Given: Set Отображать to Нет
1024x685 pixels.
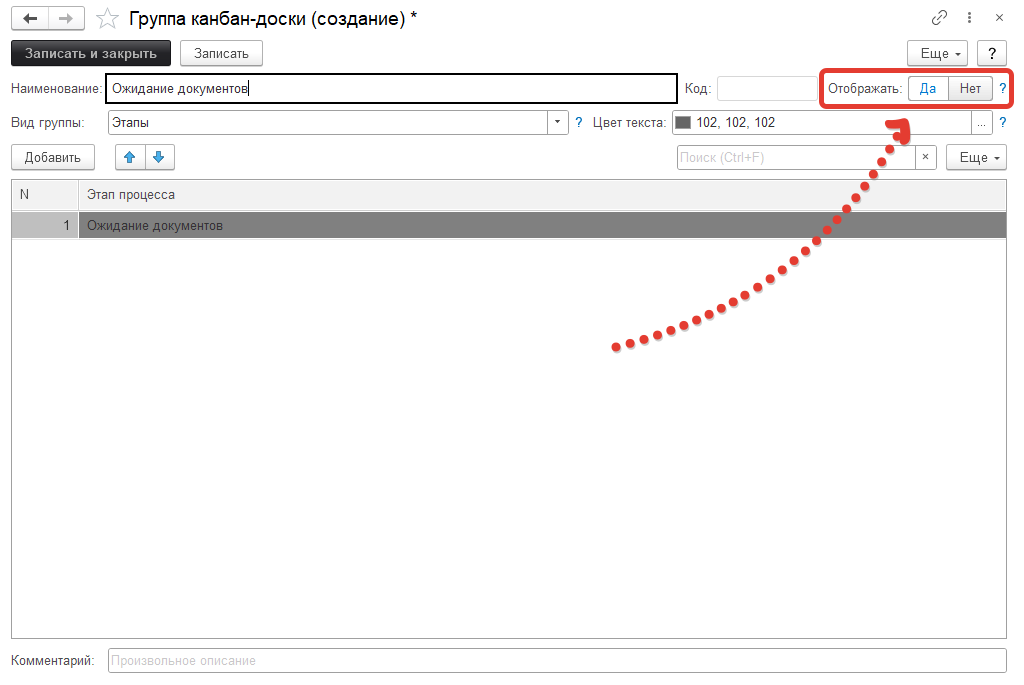Looking at the screenshot, I should click(x=969, y=88).
